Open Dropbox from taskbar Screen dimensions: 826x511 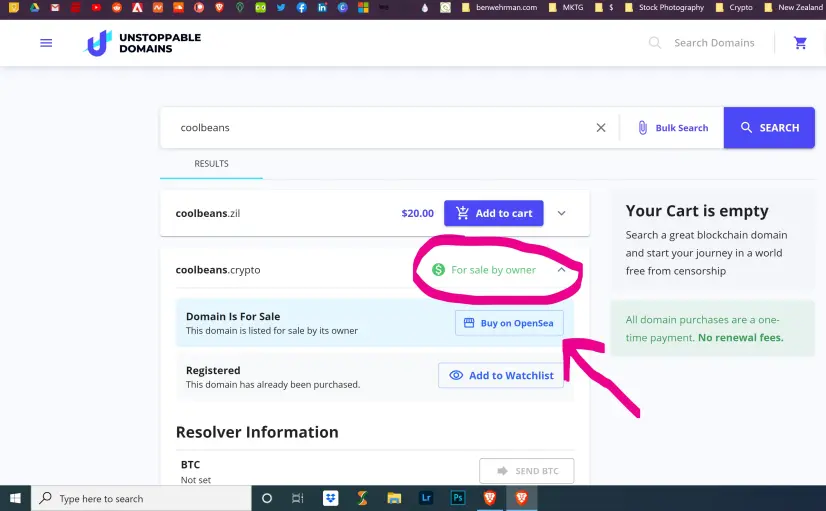[330, 498]
